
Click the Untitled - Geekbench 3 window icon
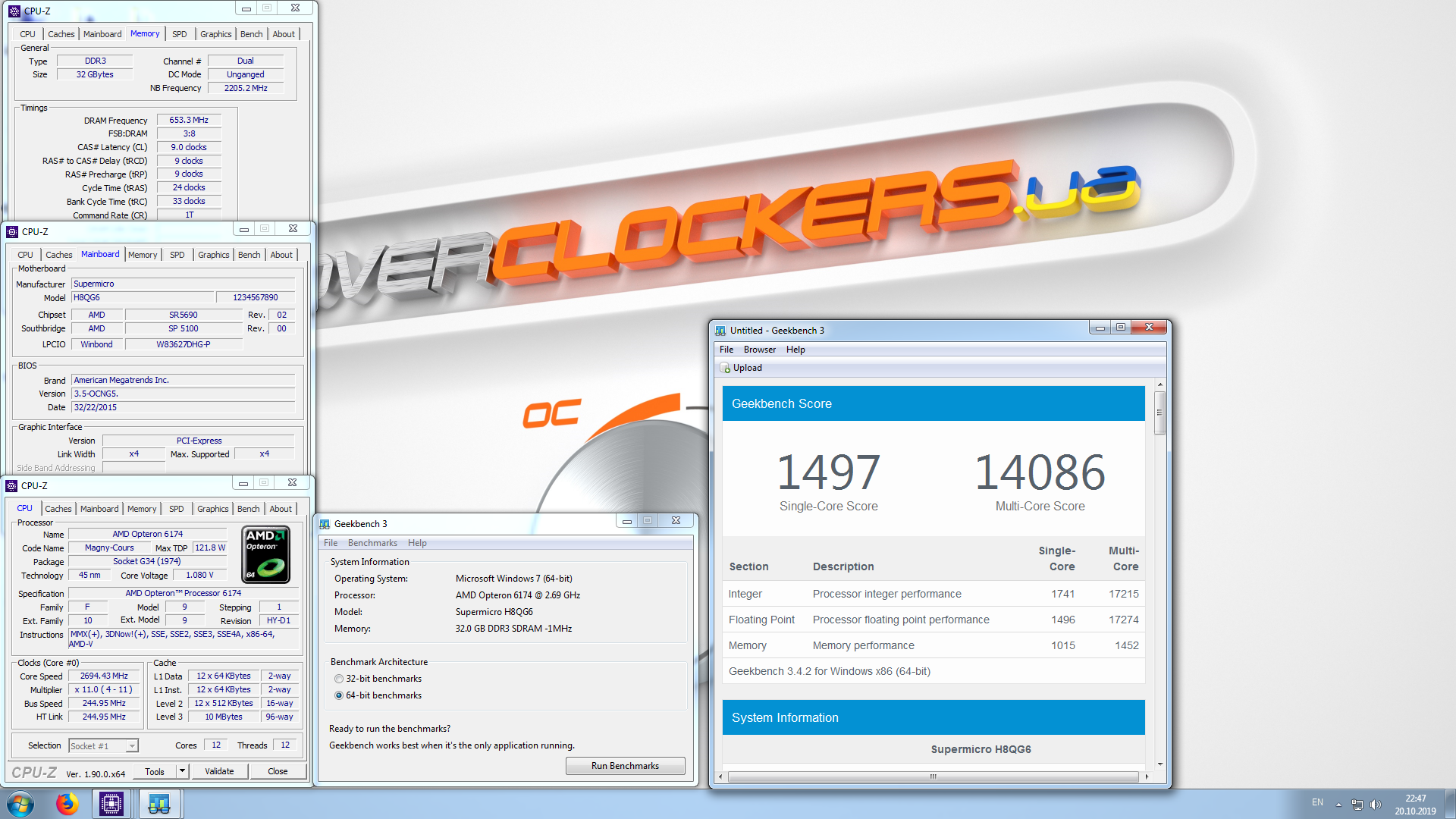point(720,331)
